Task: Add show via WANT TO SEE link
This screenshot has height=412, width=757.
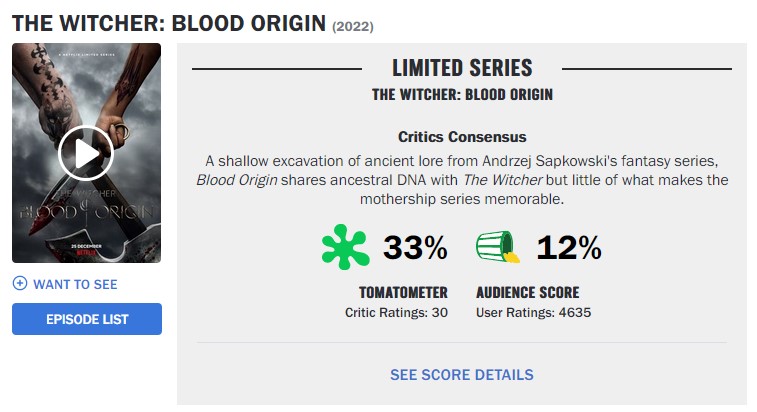Action: coord(75,284)
